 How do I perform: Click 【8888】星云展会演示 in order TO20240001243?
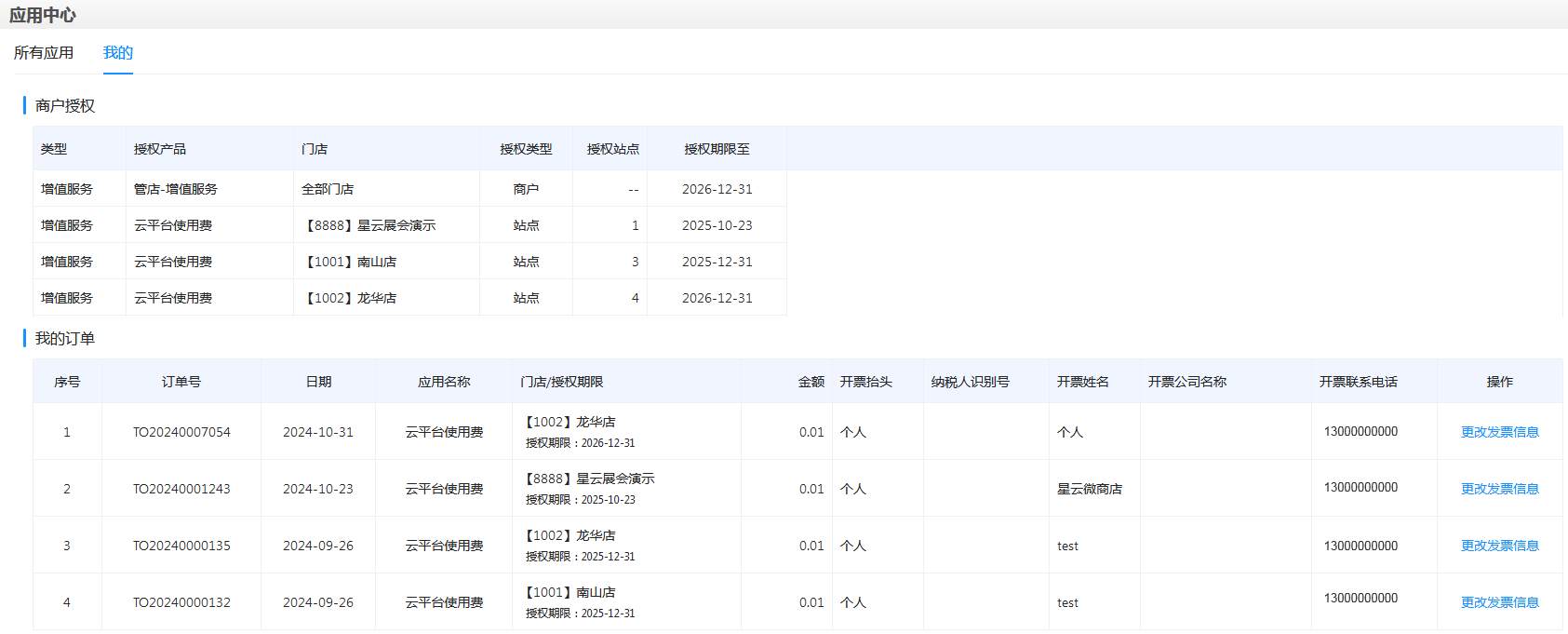(x=588, y=479)
